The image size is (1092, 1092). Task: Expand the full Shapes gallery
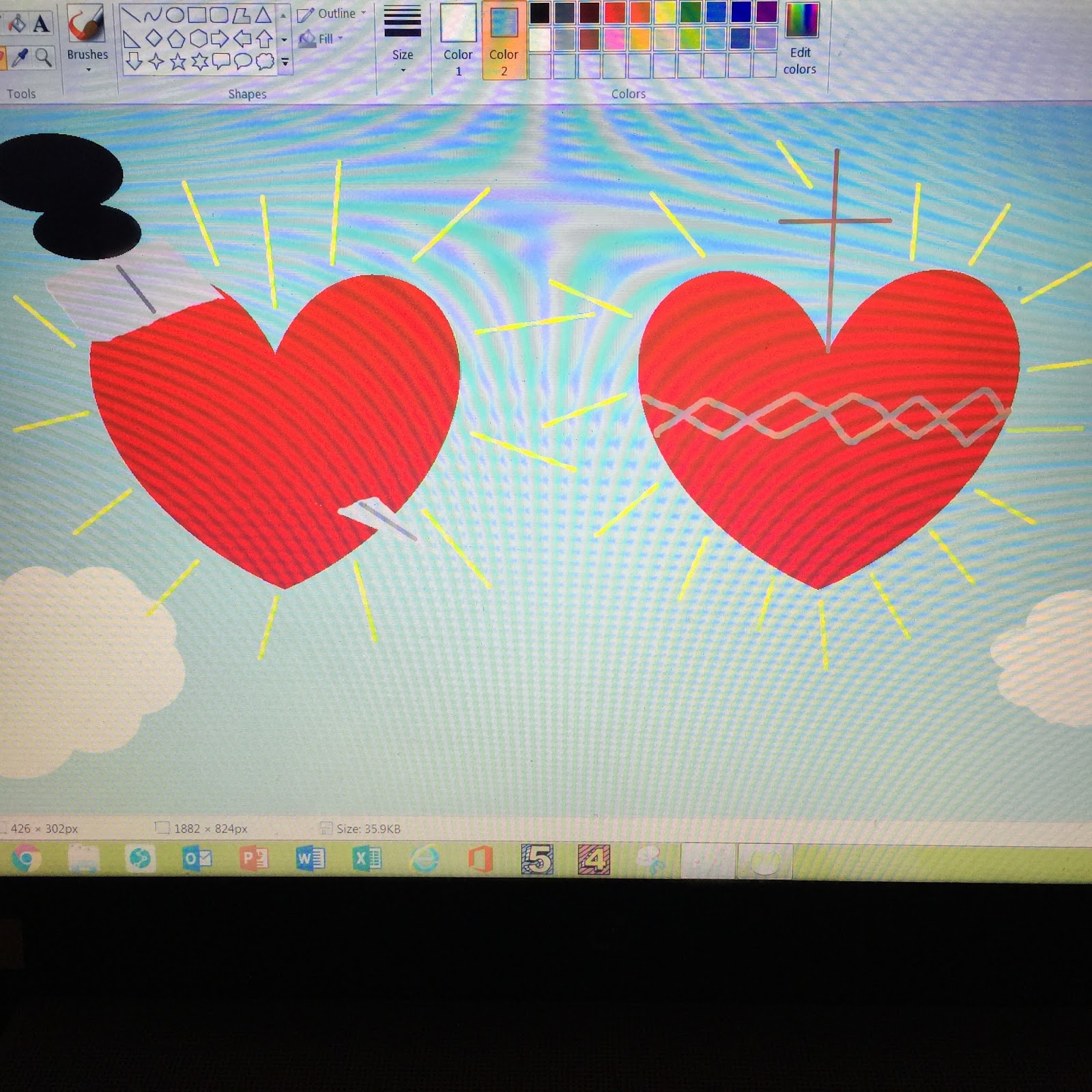pyautogui.click(x=285, y=62)
